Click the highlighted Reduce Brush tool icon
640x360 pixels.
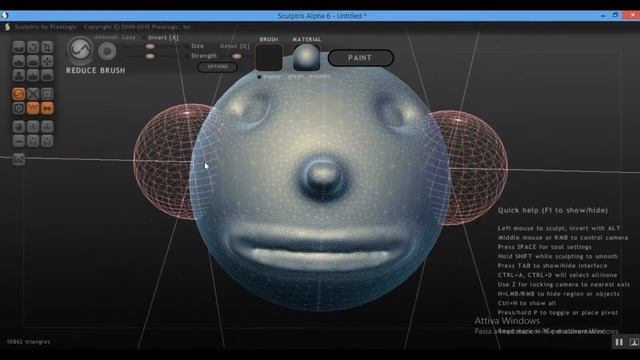pos(19,94)
